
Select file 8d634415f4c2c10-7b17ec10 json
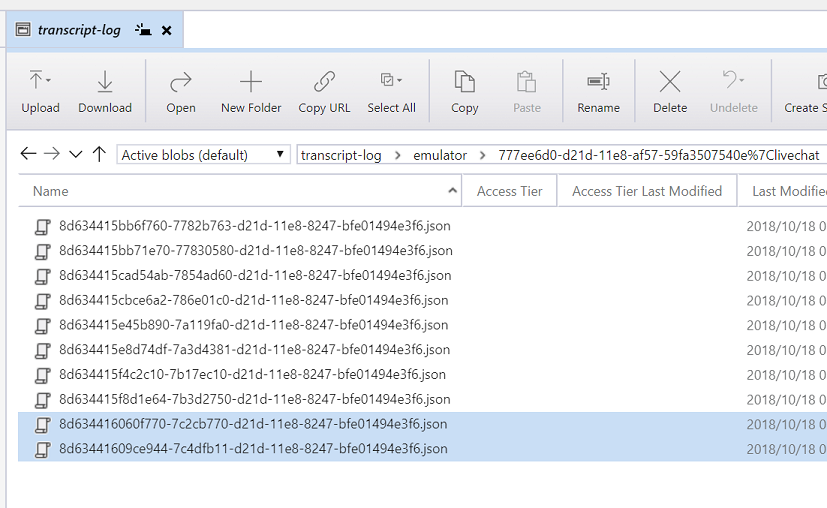coord(253,375)
